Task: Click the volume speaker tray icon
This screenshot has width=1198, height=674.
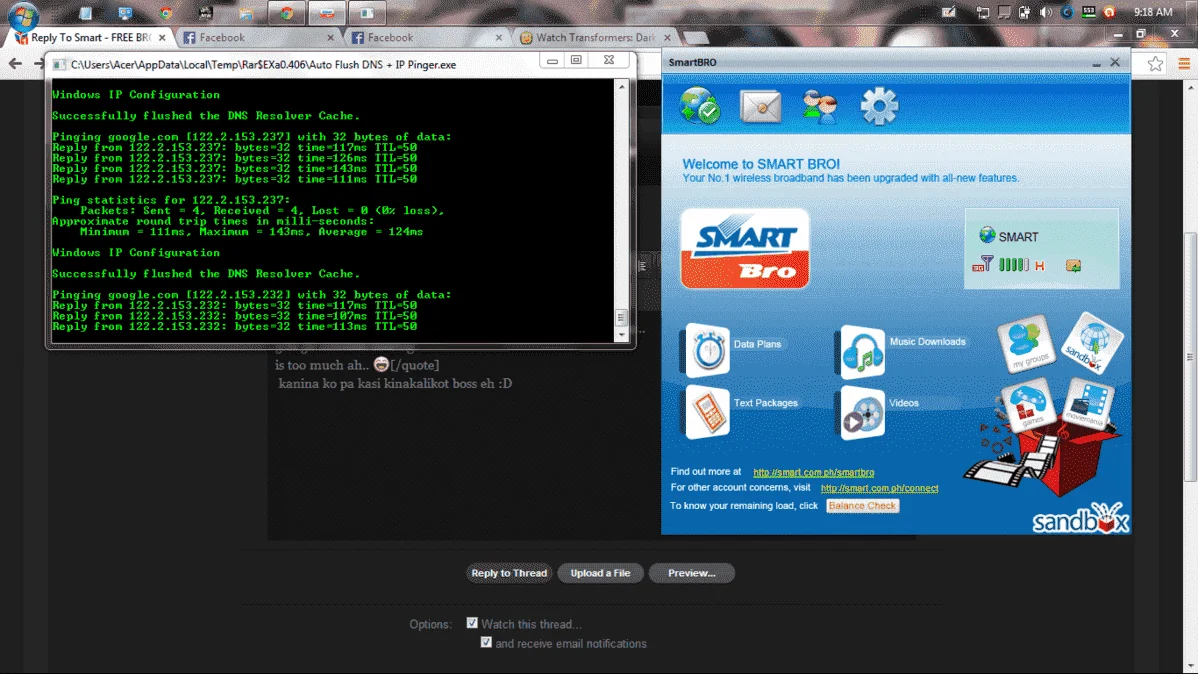Action: click(x=1046, y=12)
